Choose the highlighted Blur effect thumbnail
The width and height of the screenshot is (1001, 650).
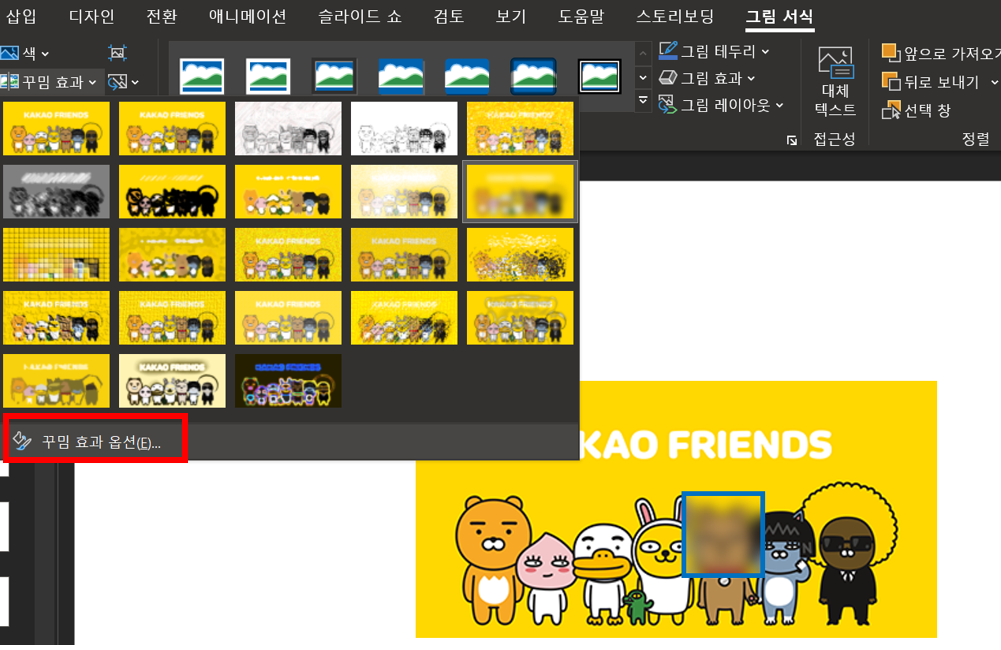click(520, 192)
